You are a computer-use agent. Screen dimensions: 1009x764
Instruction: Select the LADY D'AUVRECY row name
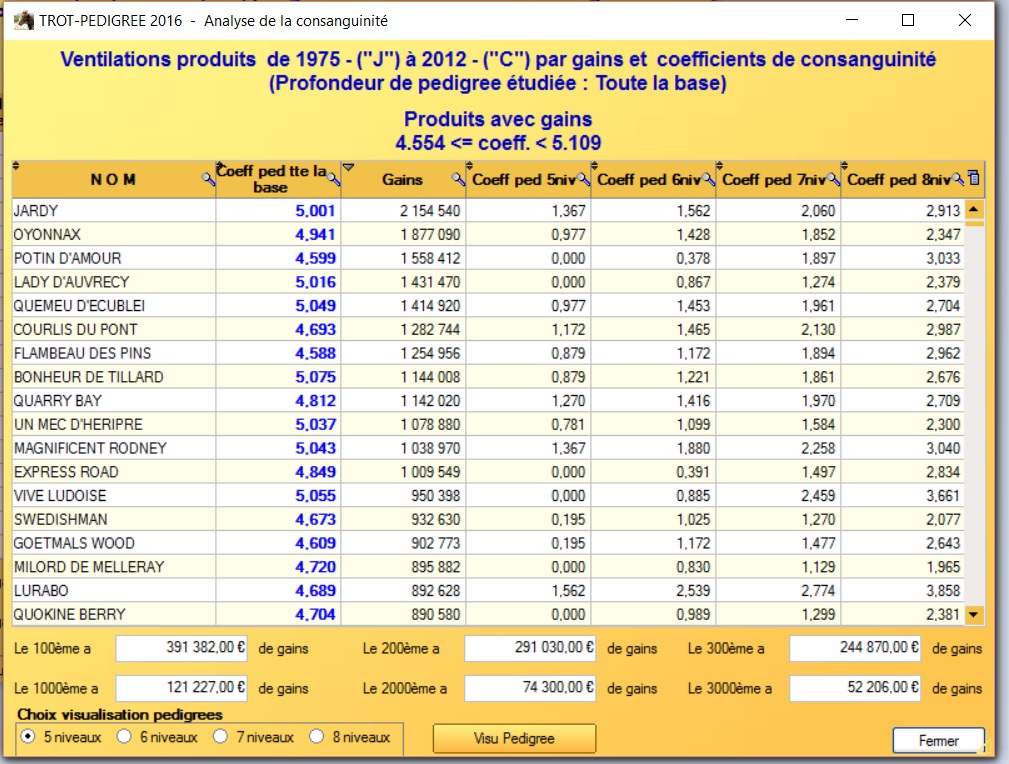click(x=71, y=282)
